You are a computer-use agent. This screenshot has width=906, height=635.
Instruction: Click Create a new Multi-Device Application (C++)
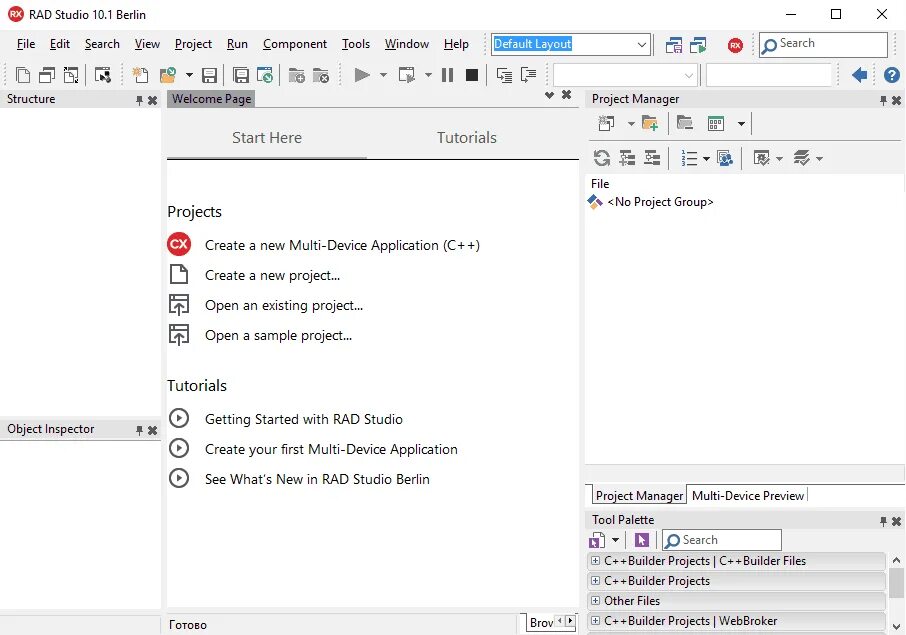342,245
